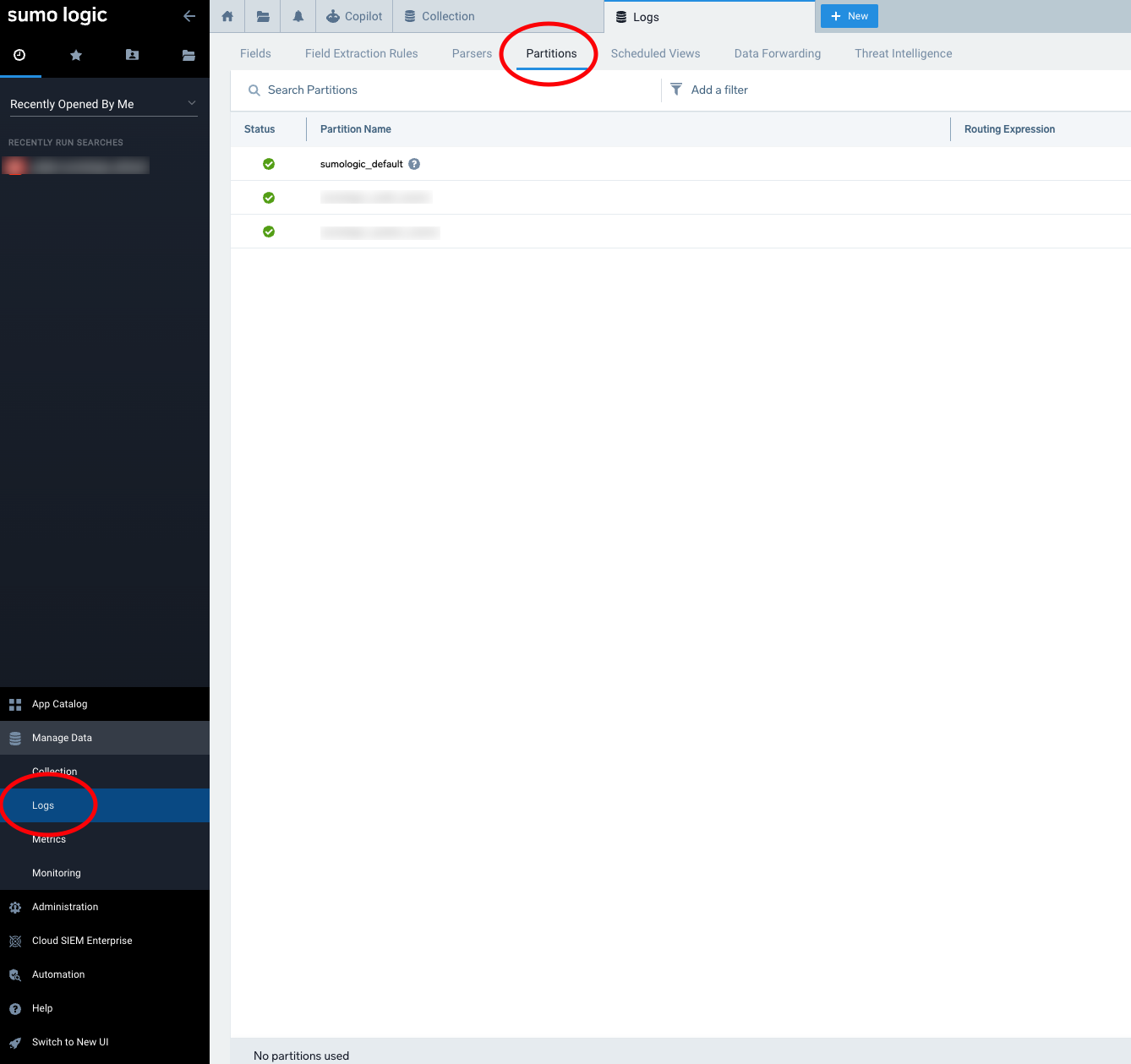Click the Routing Expression column header
1131x1064 pixels.
click(x=1009, y=129)
